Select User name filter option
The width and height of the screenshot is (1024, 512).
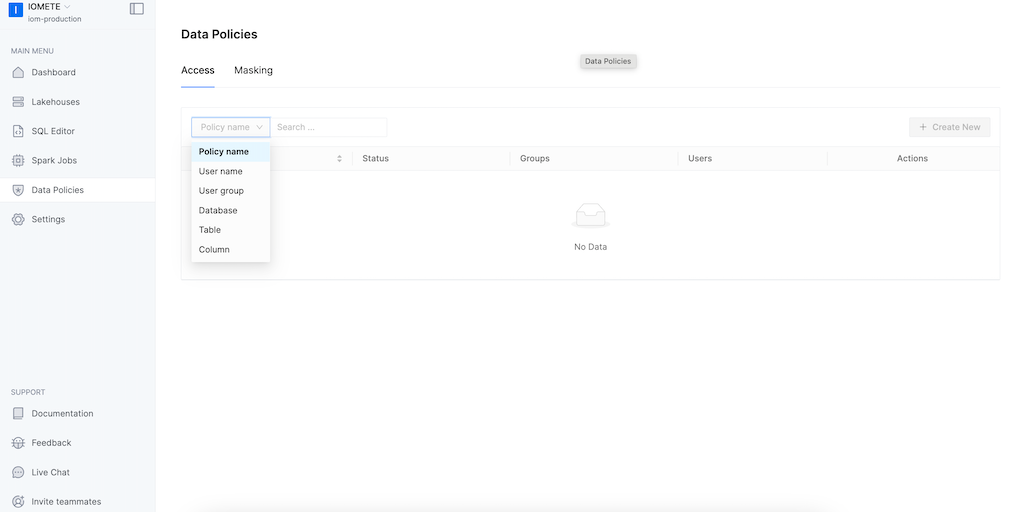[x=221, y=171]
